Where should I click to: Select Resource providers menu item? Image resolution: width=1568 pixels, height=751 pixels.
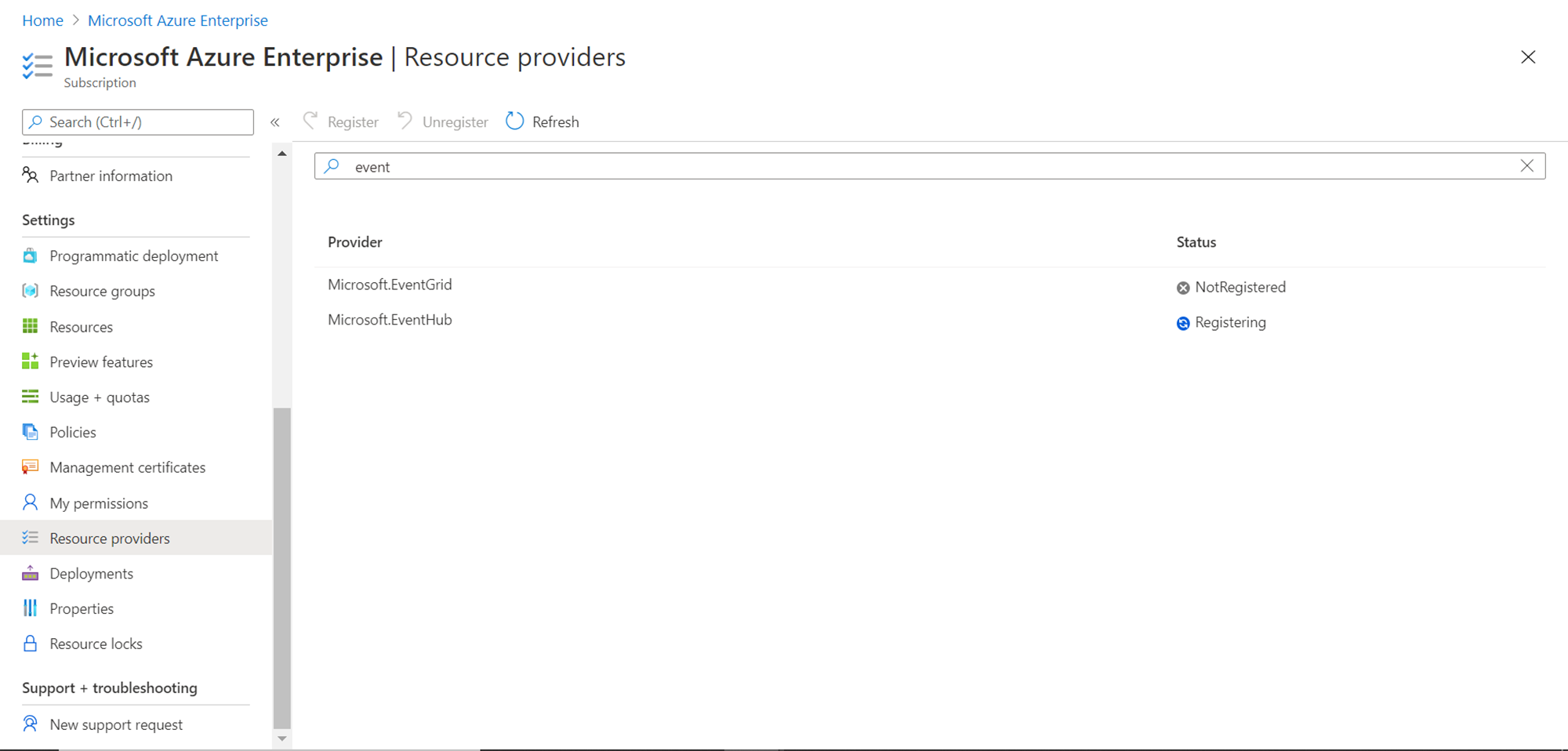click(x=136, y=538)
